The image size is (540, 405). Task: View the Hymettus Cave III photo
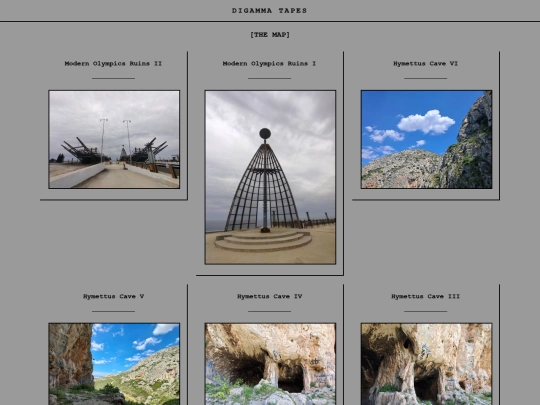tap(426, 364)
